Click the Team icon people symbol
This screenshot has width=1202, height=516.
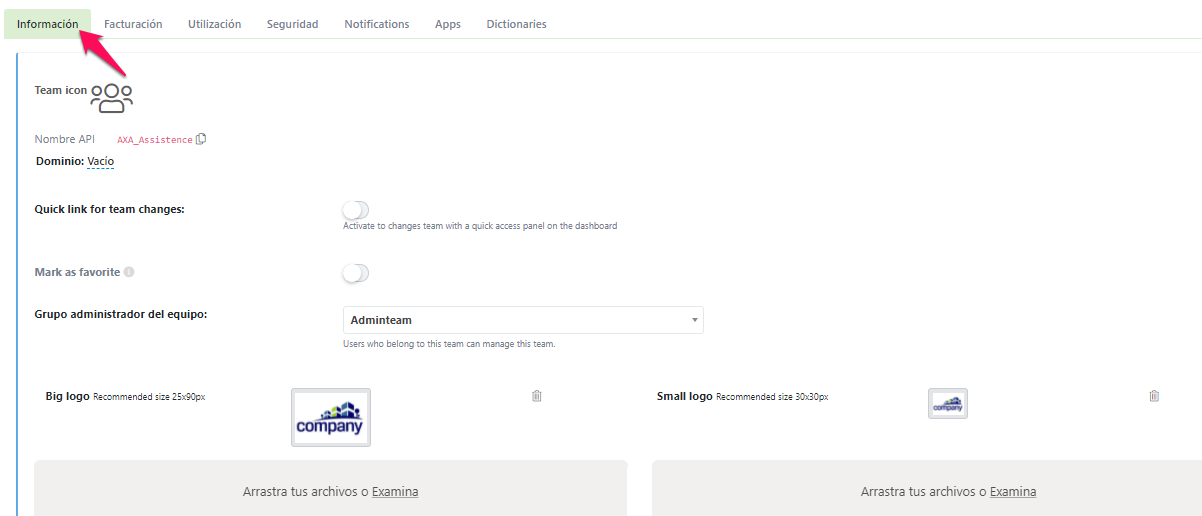coord(111,96)
